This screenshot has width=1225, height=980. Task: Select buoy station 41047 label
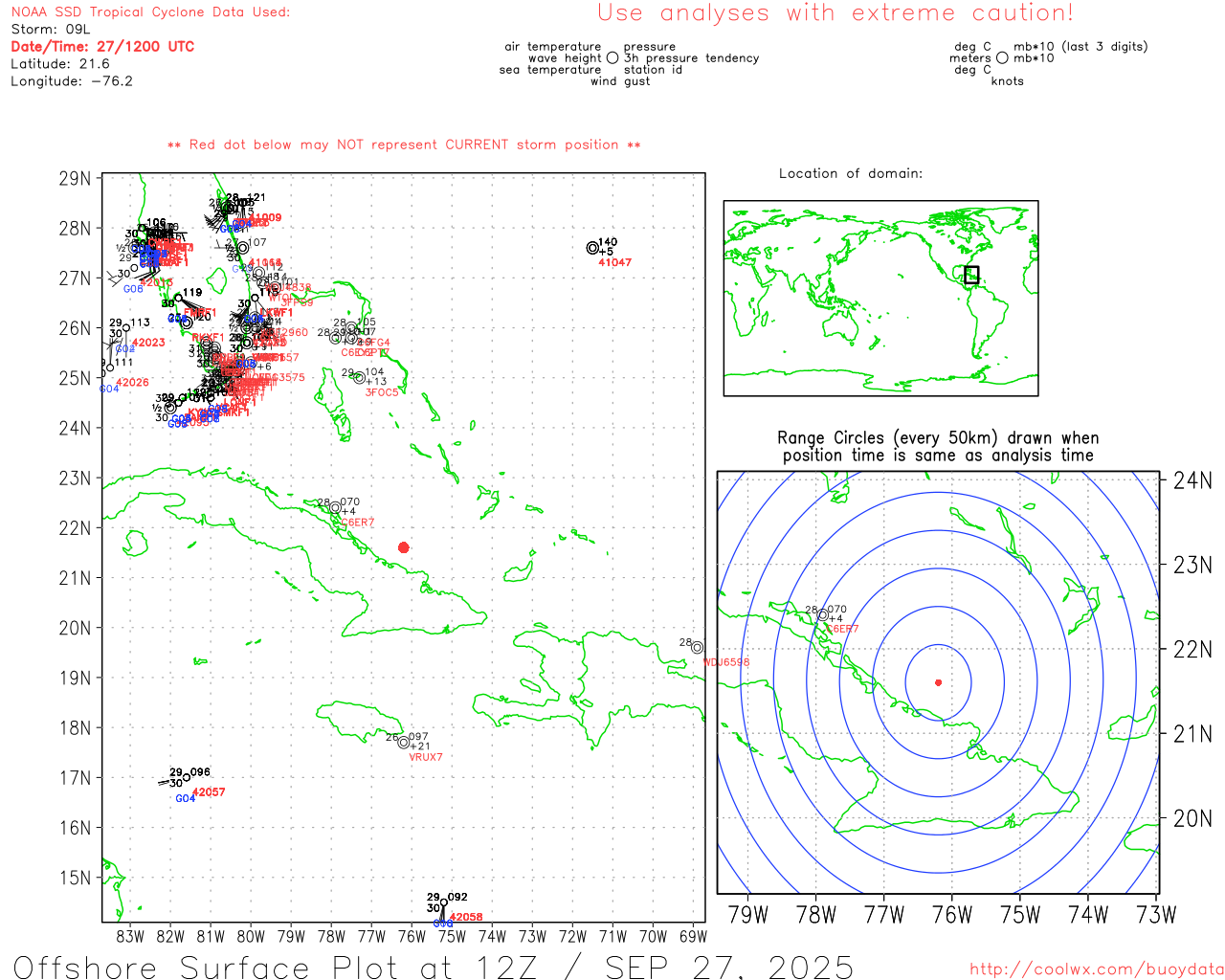tap(614, 262)
